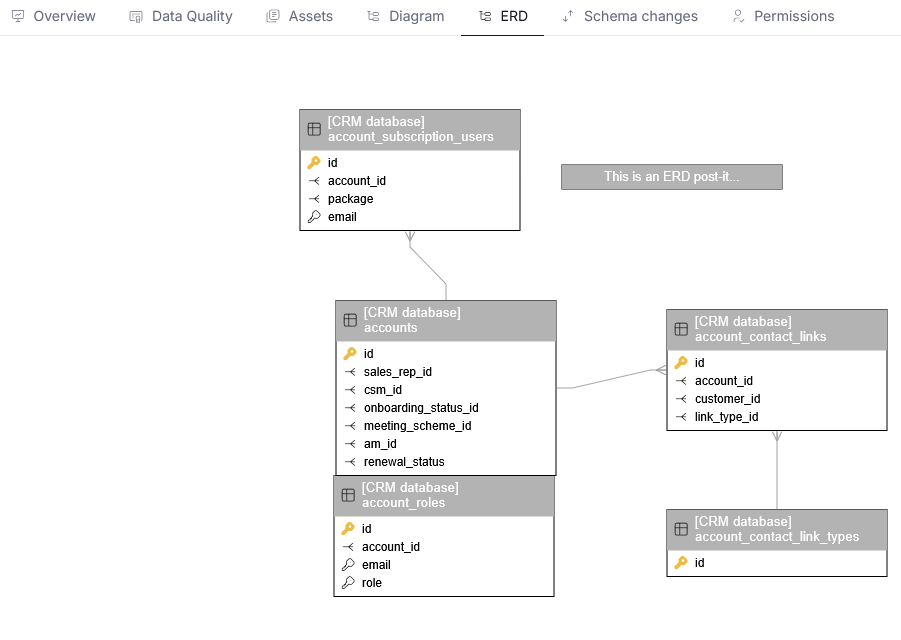Click the table icon of account_contact_link_types
The height and width of the screenshot is (640, 901).
tap(681, 529)
